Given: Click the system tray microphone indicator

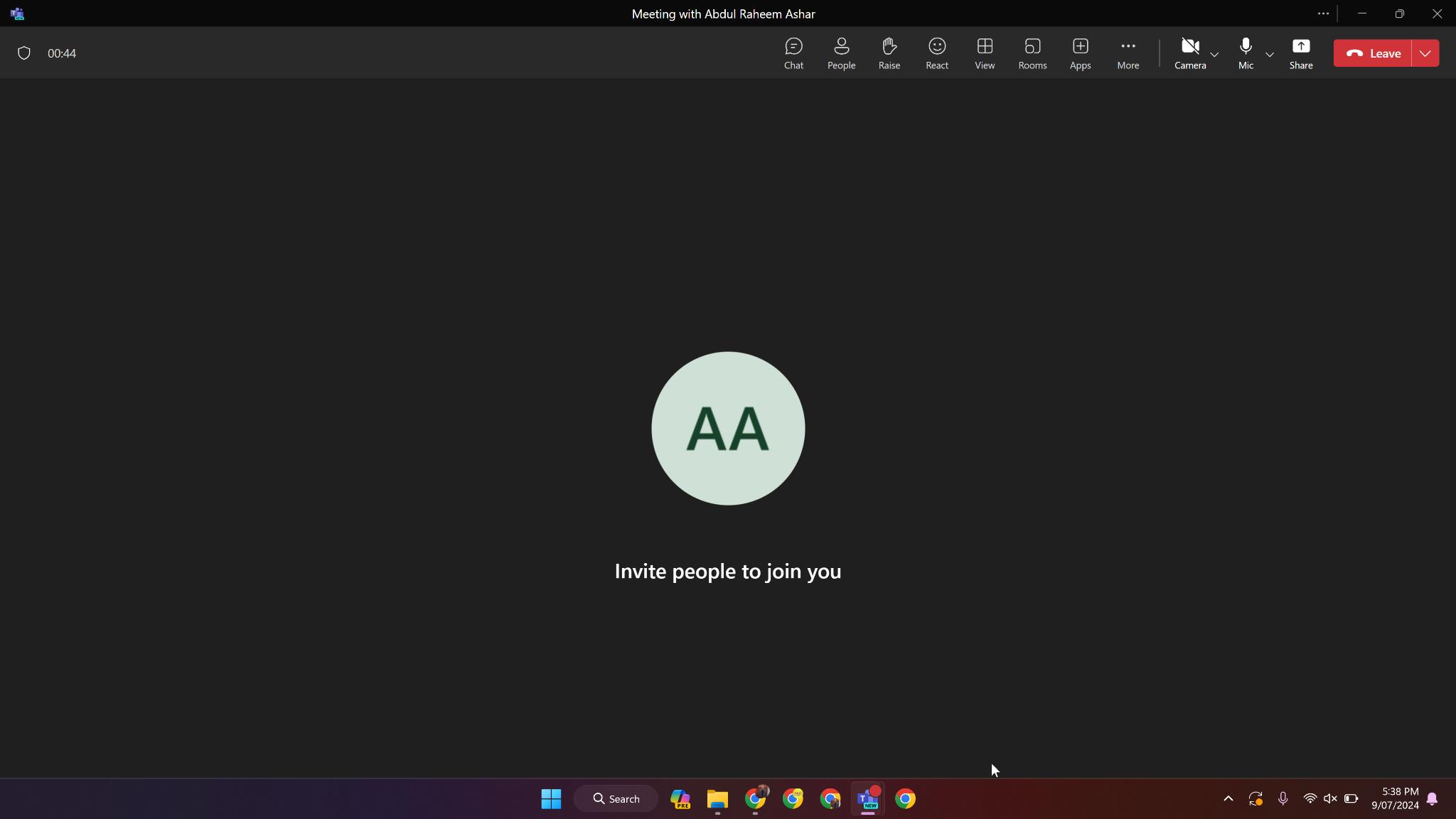Looking at the screenshot, I should click(x=1283, y=799).
